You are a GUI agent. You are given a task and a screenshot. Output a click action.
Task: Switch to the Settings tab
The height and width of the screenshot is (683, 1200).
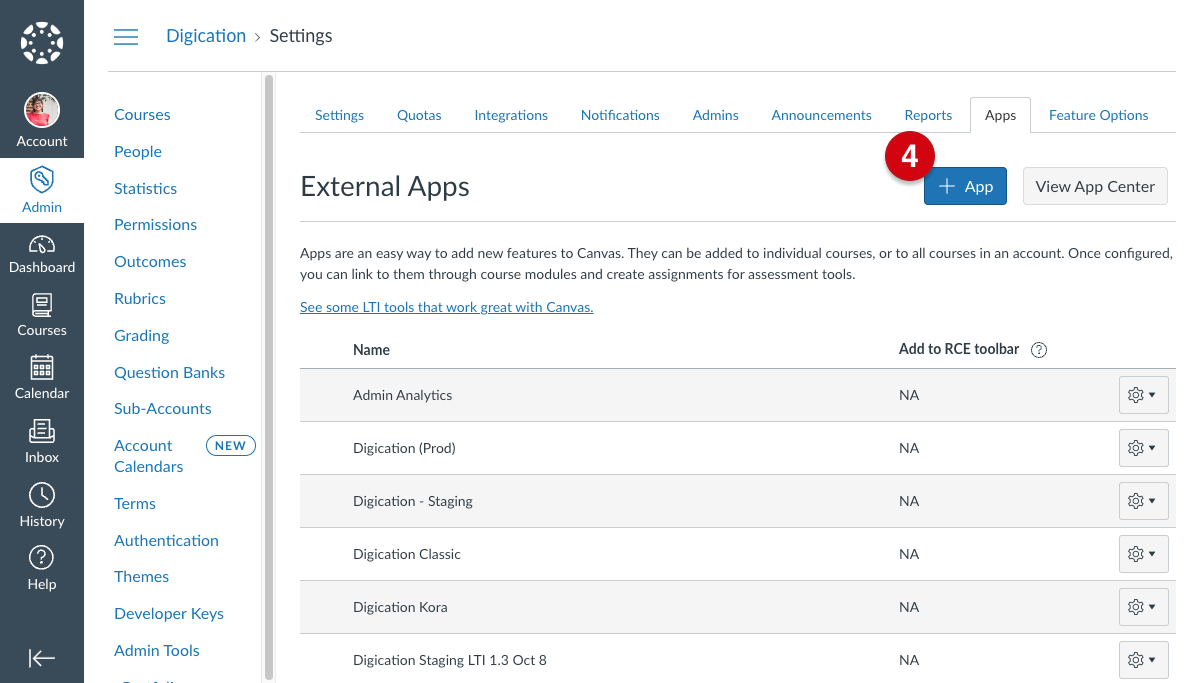tap(339, 115)
